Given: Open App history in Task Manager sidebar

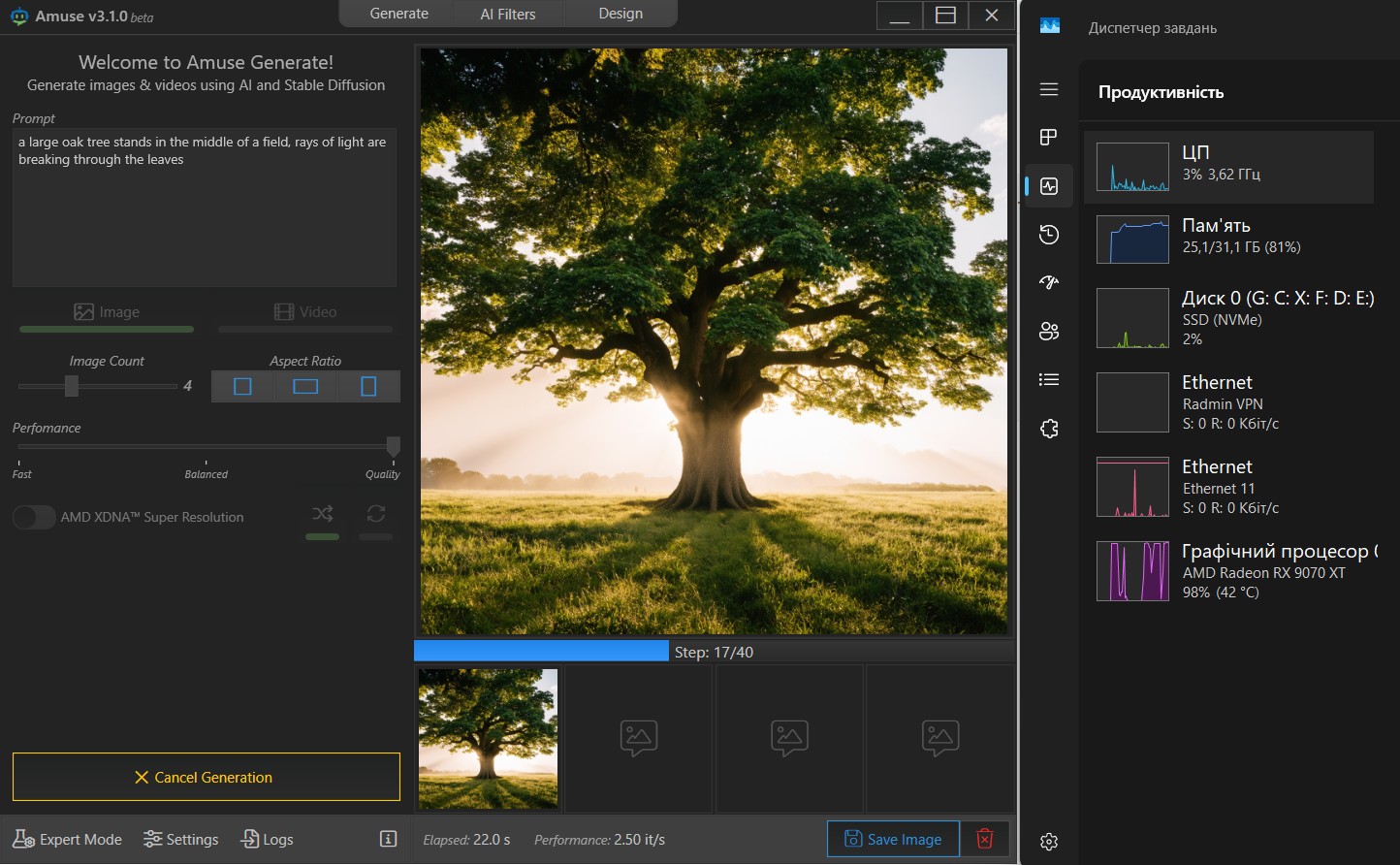Looking at the screenshot, I should 1049,234.
